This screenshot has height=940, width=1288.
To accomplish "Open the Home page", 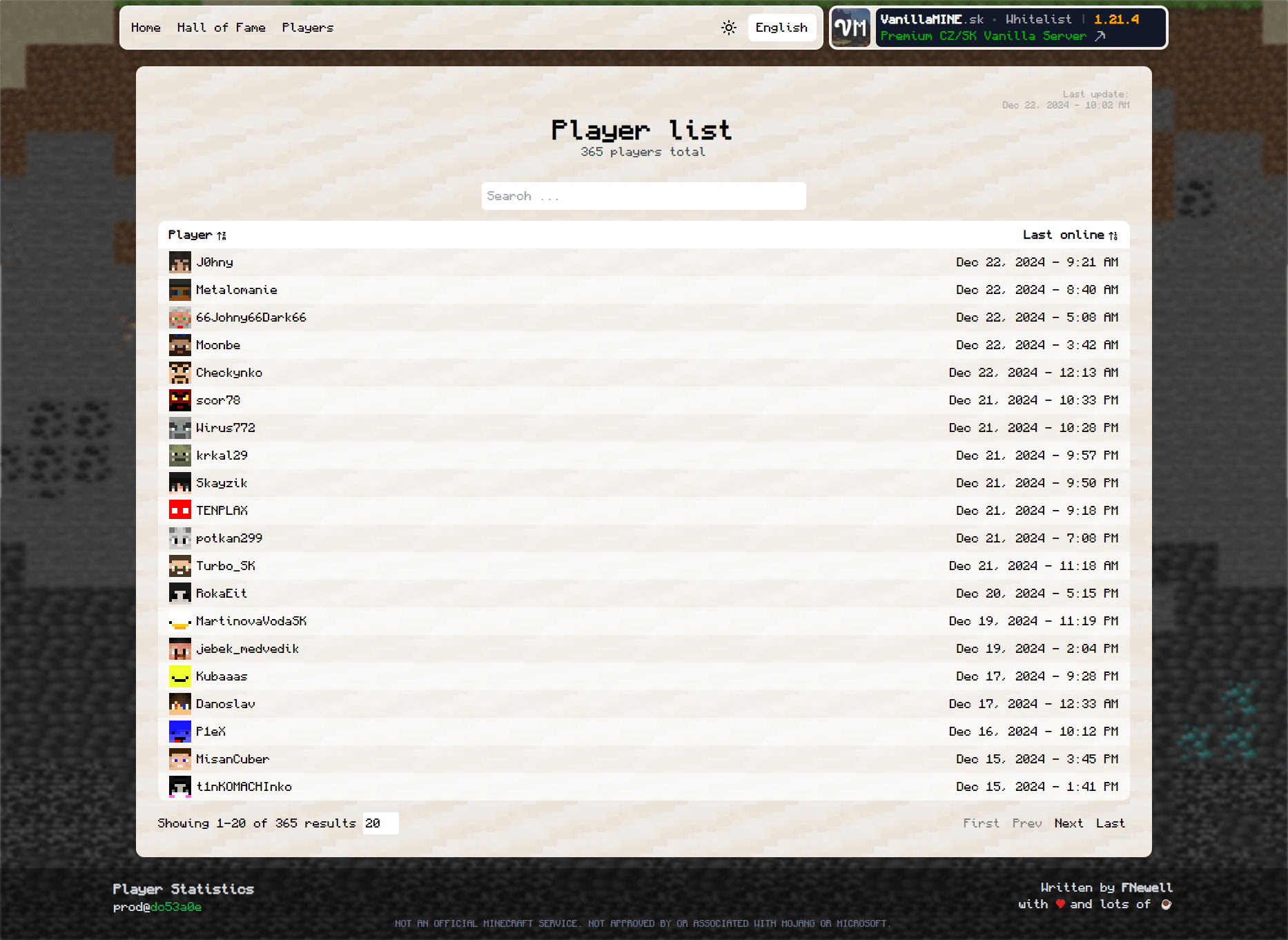I will tap(146, 28).
